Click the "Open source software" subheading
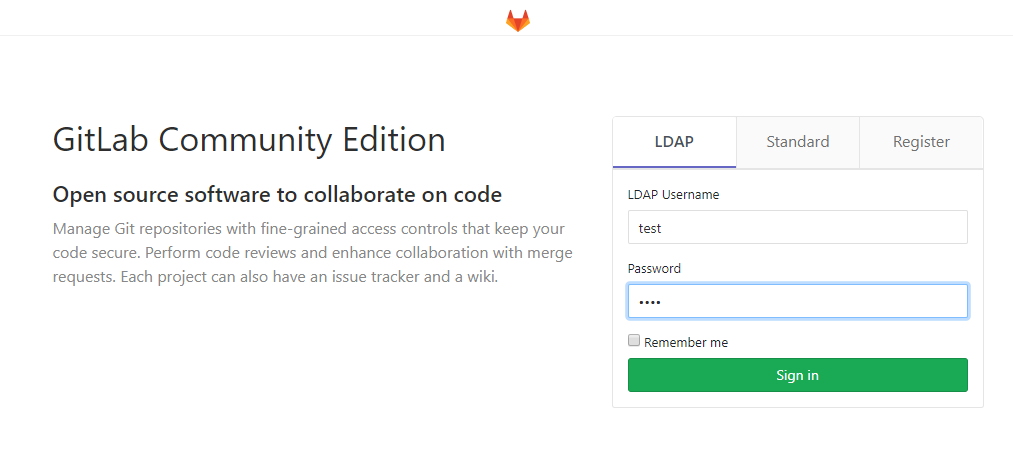Image resolution: width=1013 pixels, height=449 pixels. coord(277,194)
